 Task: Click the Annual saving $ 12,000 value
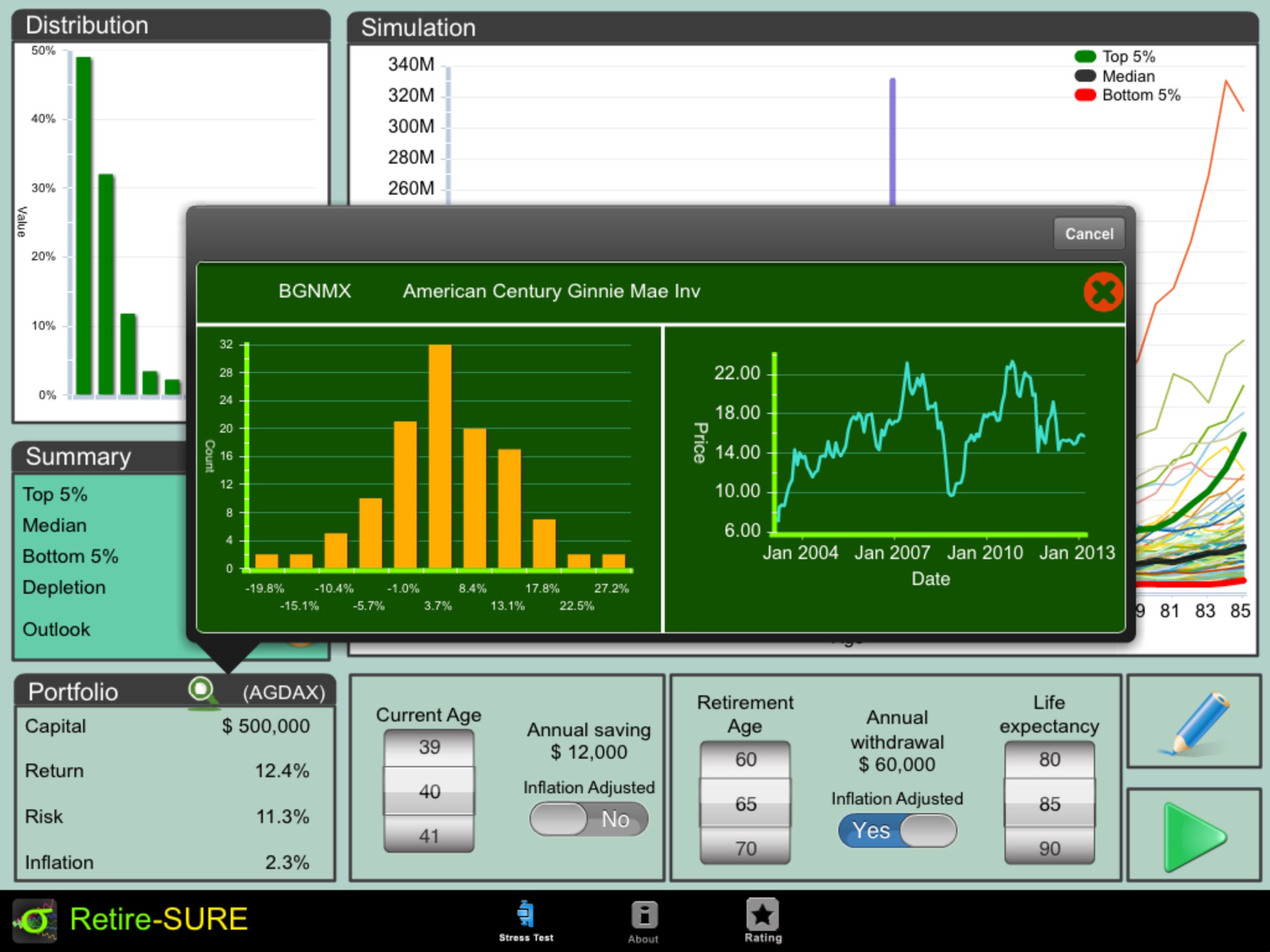coord(588,752)
